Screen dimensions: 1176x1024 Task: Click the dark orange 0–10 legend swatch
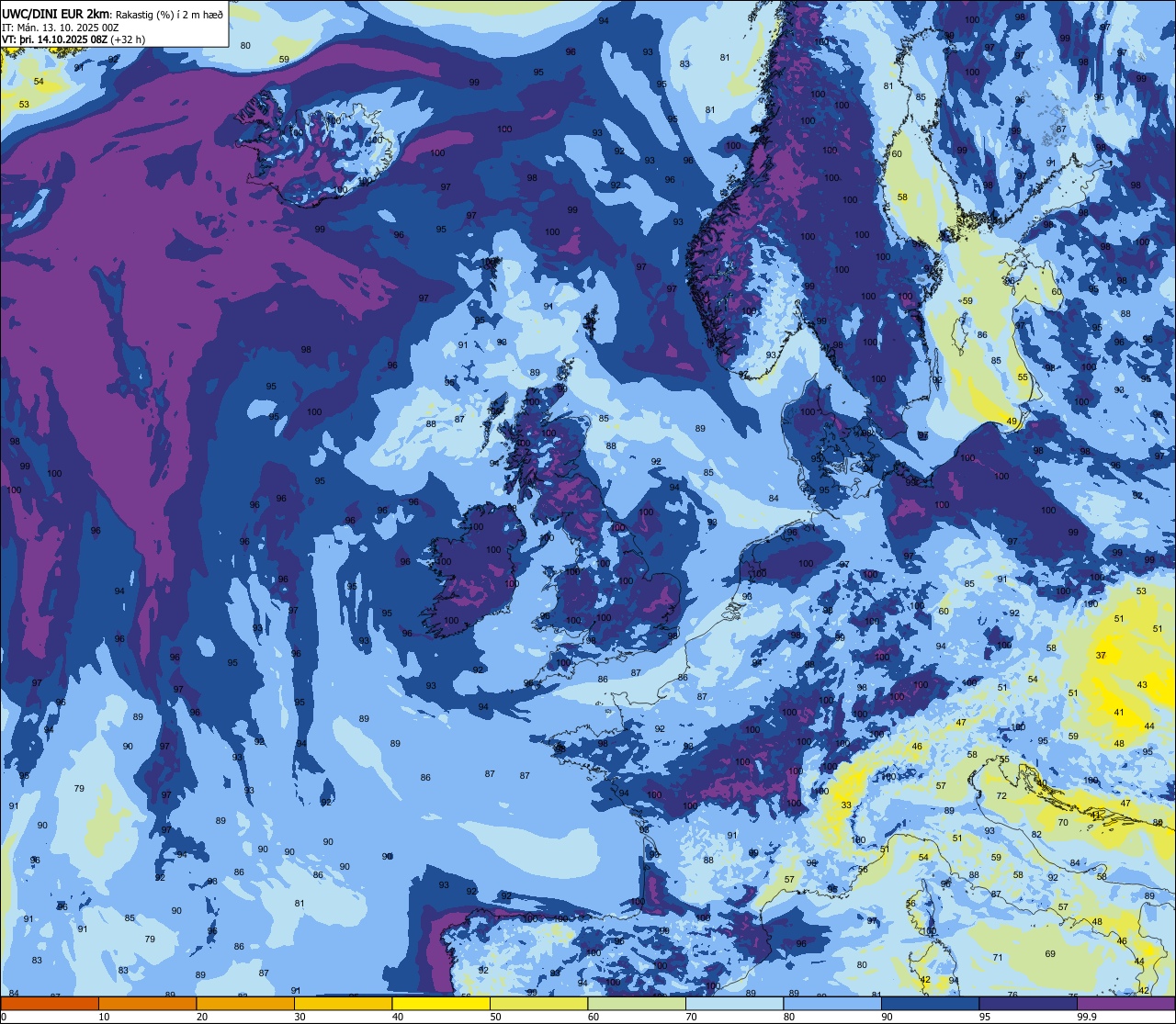point(50,1003)
